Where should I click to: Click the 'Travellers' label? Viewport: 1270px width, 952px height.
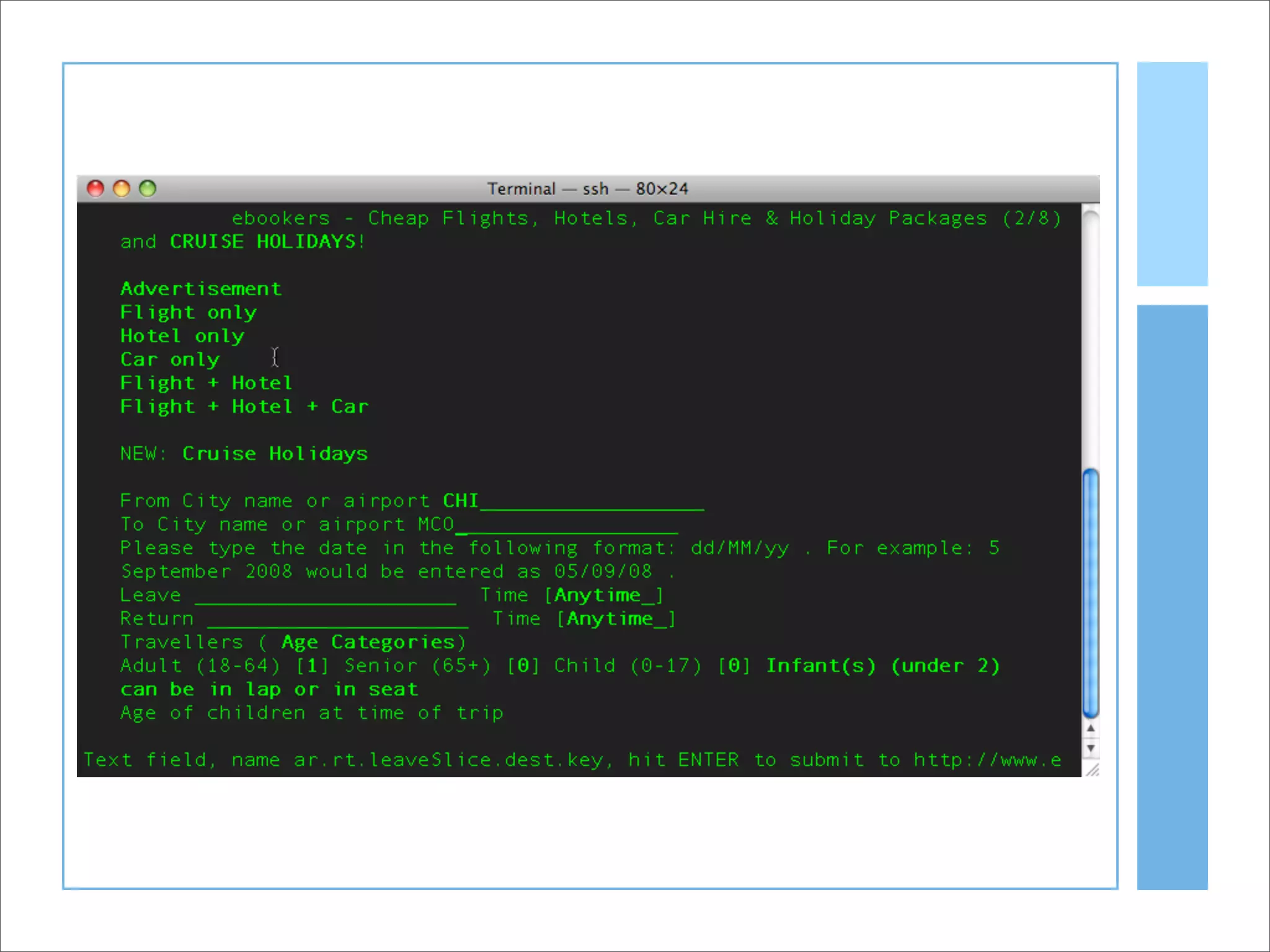point(182,643)
